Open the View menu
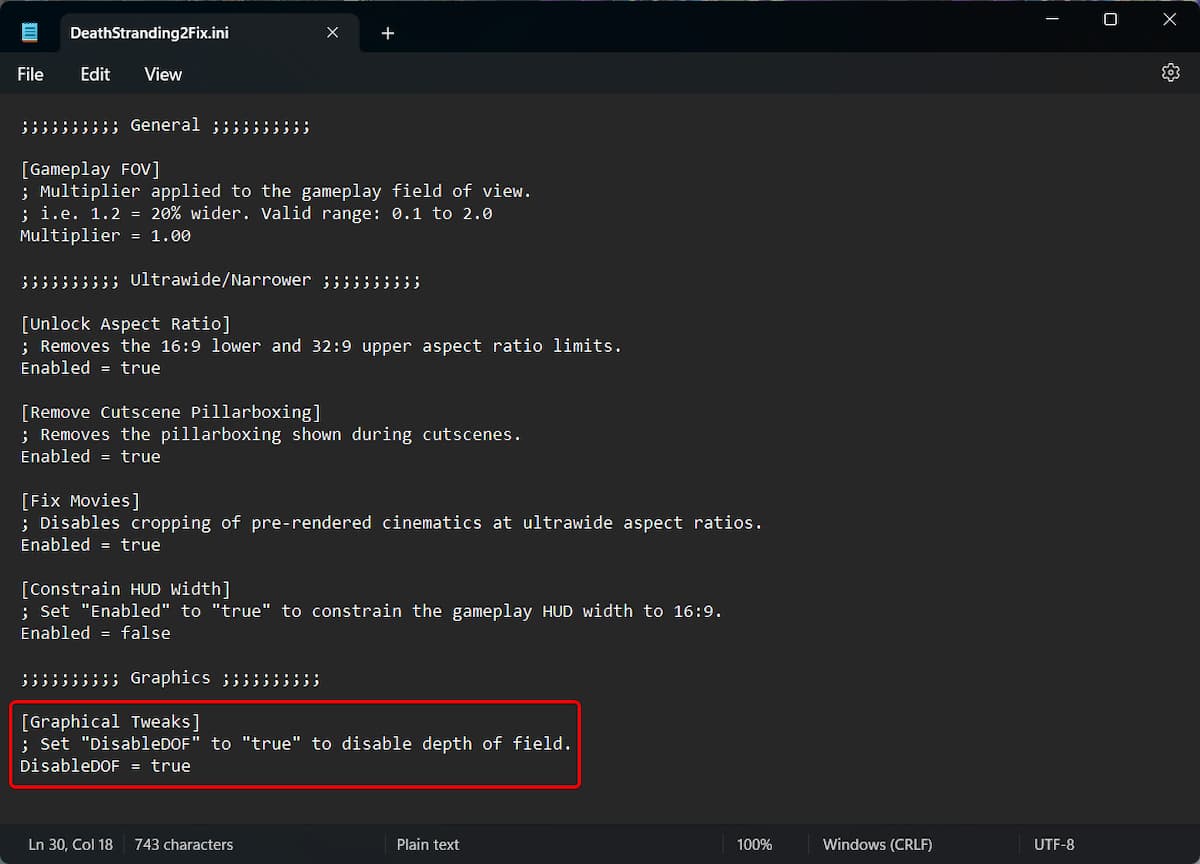This screenshot has height=864, width=1200. (163, 74)
